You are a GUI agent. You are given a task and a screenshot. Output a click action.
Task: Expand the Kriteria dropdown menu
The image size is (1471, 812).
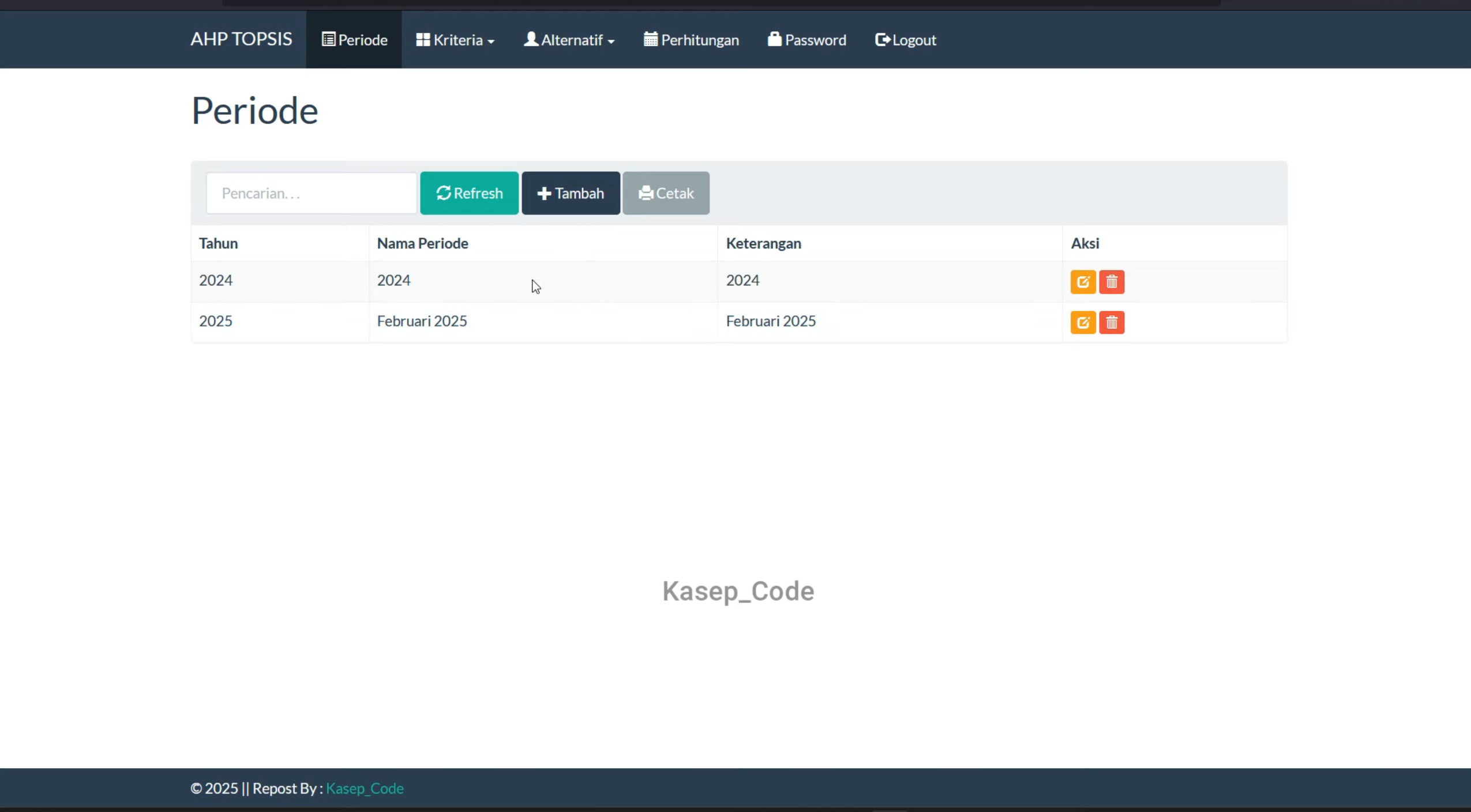(x=455, y=40)
